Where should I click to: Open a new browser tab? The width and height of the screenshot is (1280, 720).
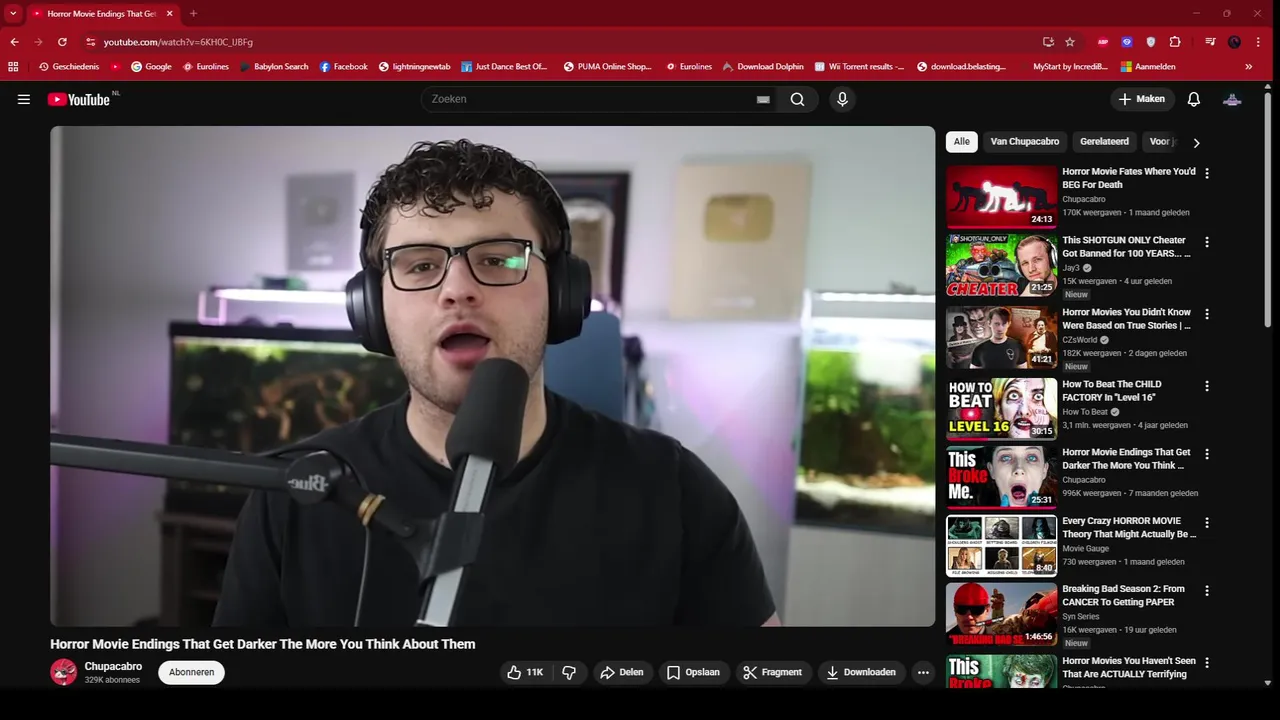pyautogui.click(x=193, y=14)
